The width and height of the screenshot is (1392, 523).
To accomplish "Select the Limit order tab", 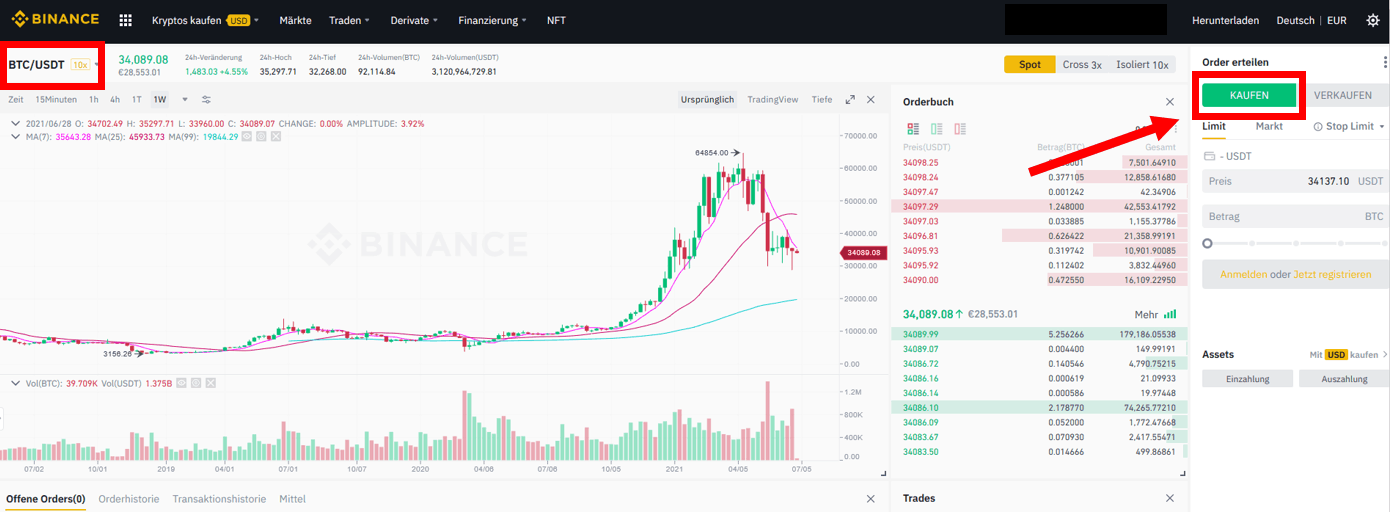I will tap(1214, 127).
